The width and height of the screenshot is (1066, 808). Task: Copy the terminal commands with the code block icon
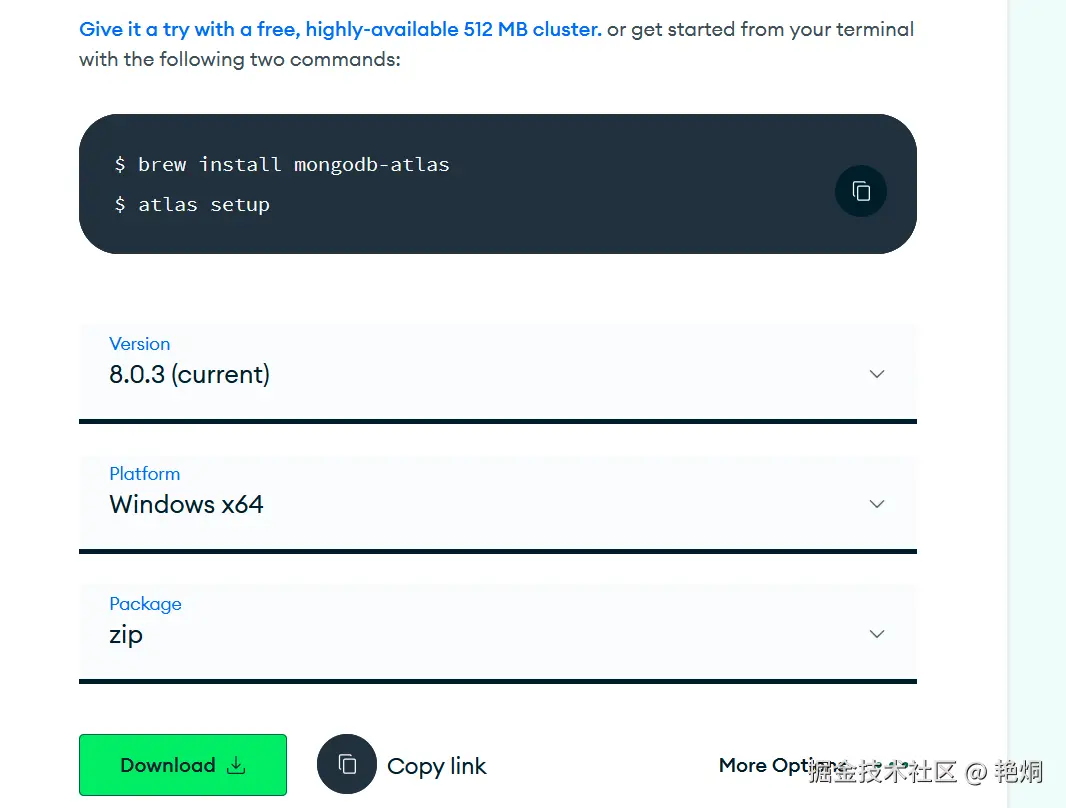click(x=861, y=191)
